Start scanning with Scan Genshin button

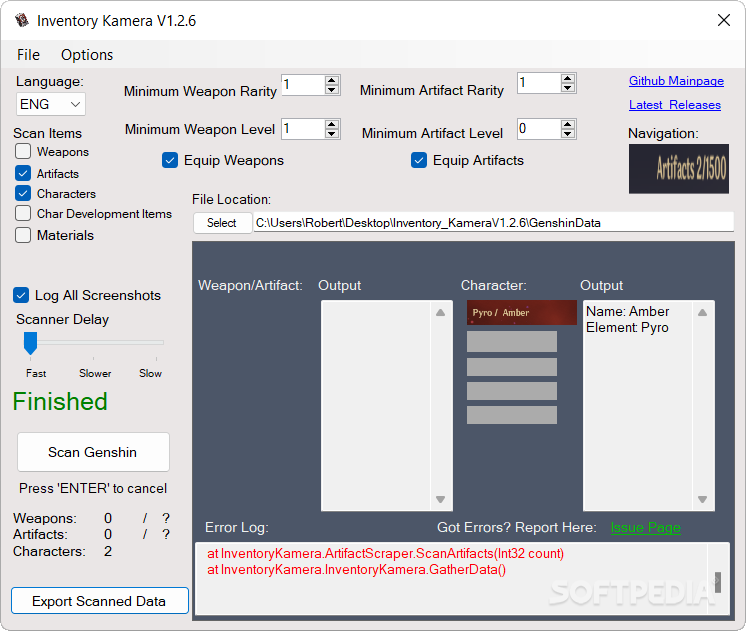click(93, 452)
